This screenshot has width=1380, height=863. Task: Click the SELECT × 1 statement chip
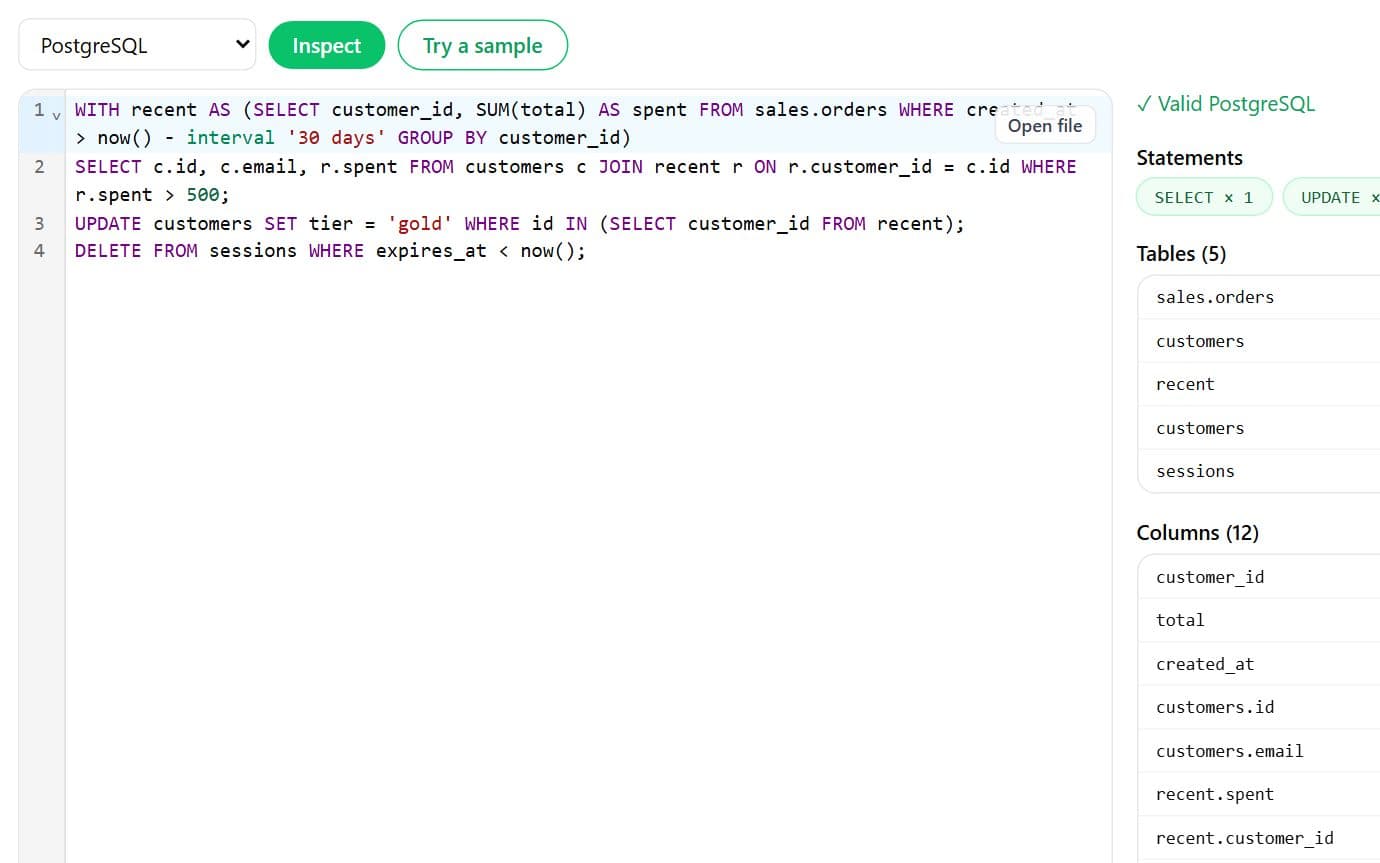tap(1204, 197)
